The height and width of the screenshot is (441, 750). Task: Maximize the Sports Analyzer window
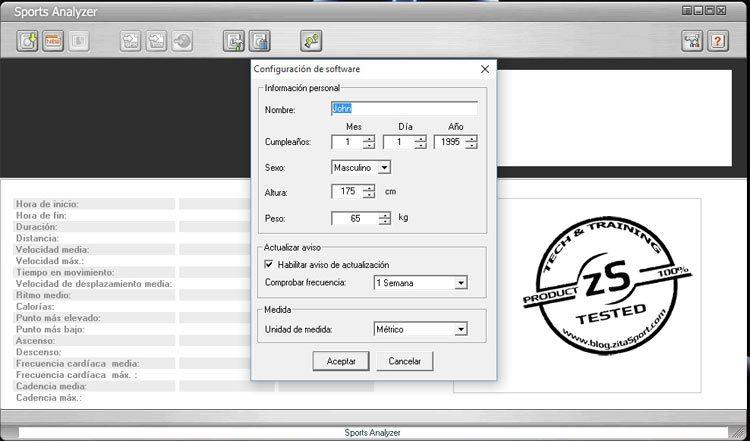pyautogui.click(x=710, y=11)
